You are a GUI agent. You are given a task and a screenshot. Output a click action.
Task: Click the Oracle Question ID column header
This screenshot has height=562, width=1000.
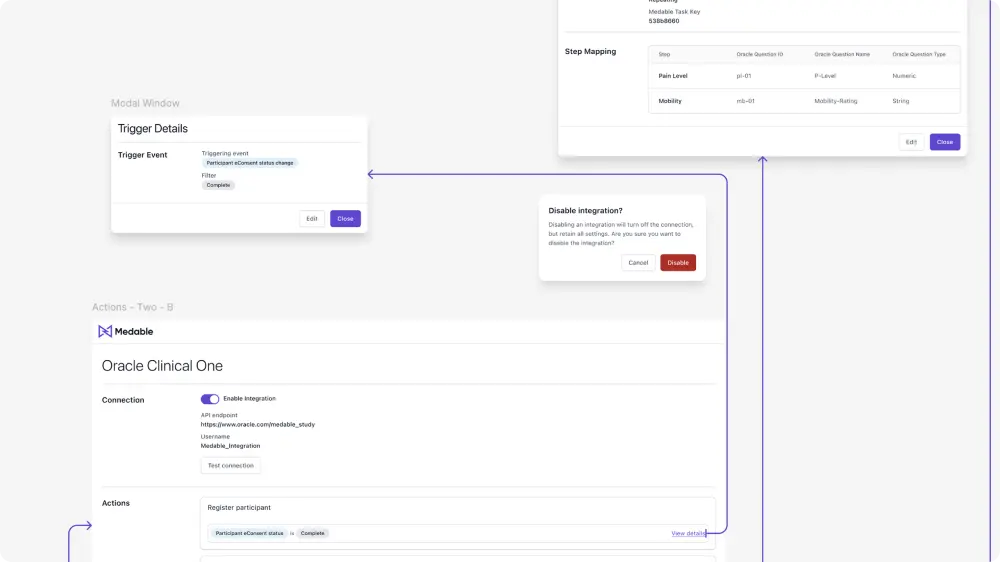pos(760,54)
